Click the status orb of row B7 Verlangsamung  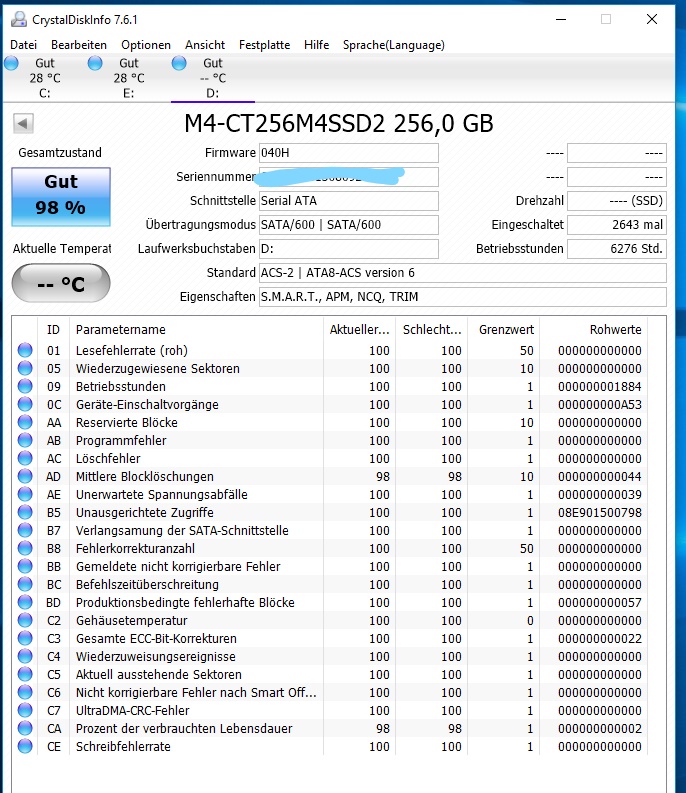pyautogui.click(x=25, y=530)
